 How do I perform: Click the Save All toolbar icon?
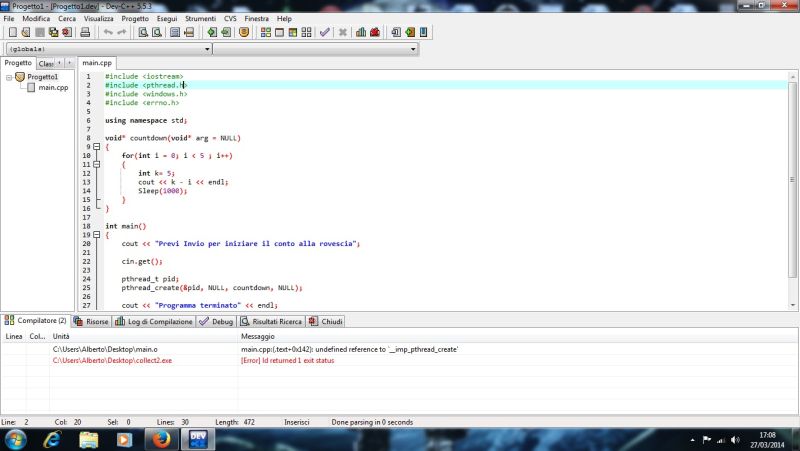(x=54, y=32)
